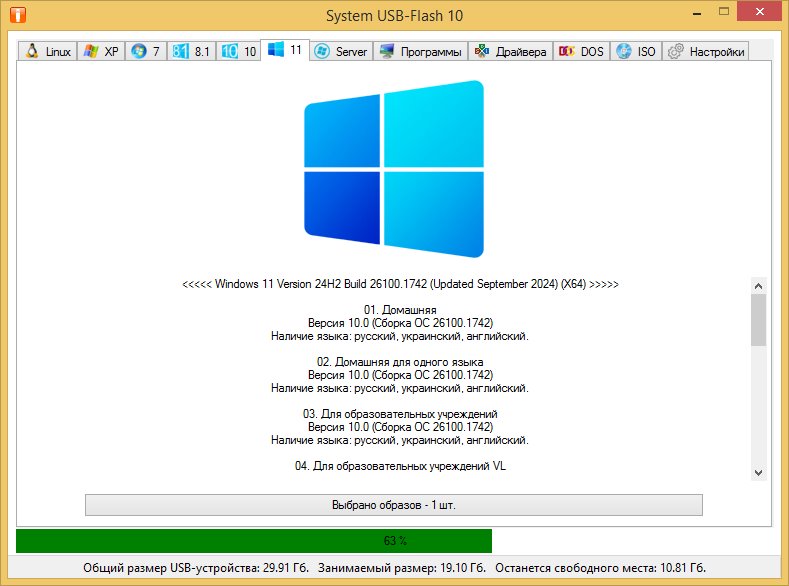Click the Server globe icon
789x586 pixels.
pos(322,52)
